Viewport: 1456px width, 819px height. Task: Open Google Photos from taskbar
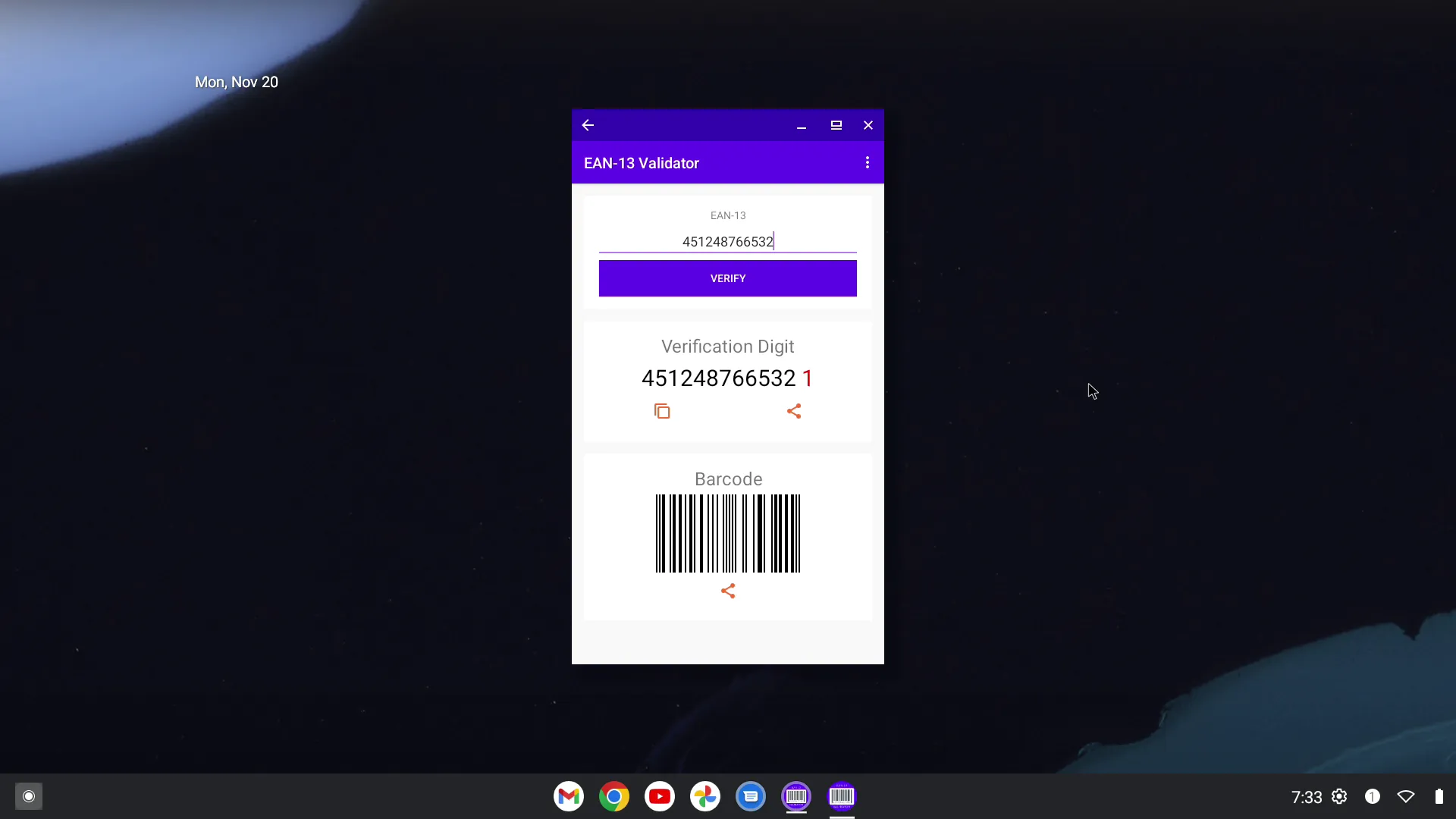[705, 796]
